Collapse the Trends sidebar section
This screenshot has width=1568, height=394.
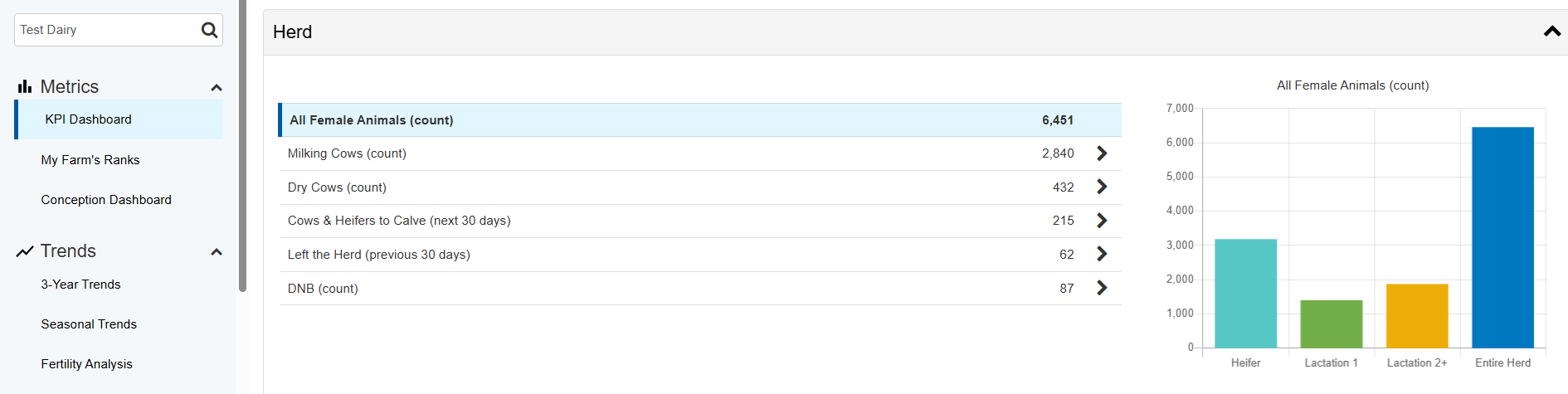(217, 252)
